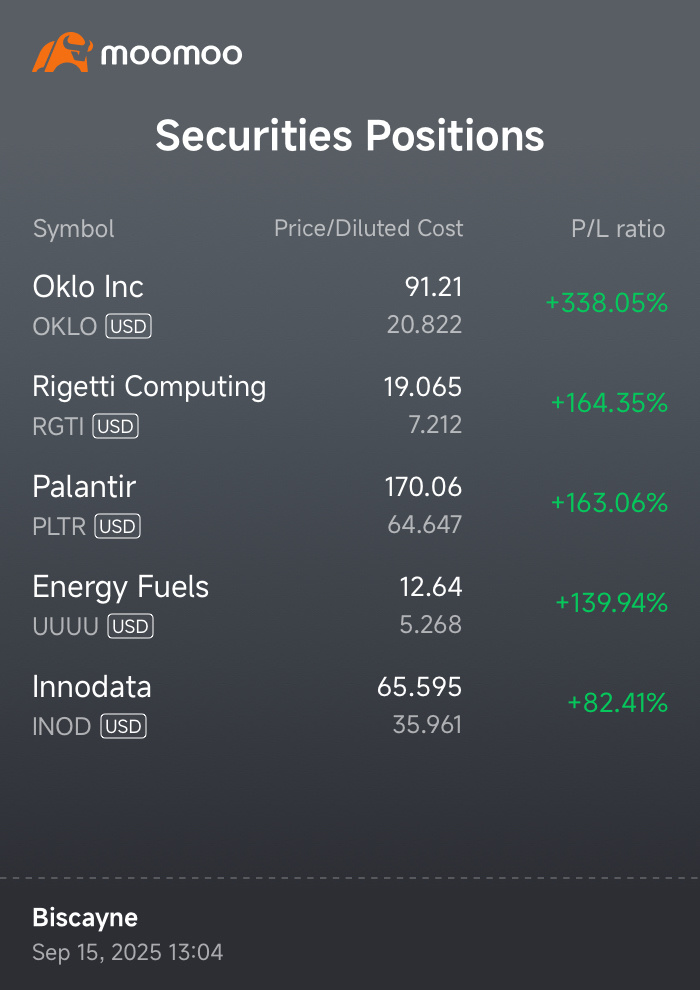Select the USD badge next to RGTI
The image size is (700, 990).
116,426
